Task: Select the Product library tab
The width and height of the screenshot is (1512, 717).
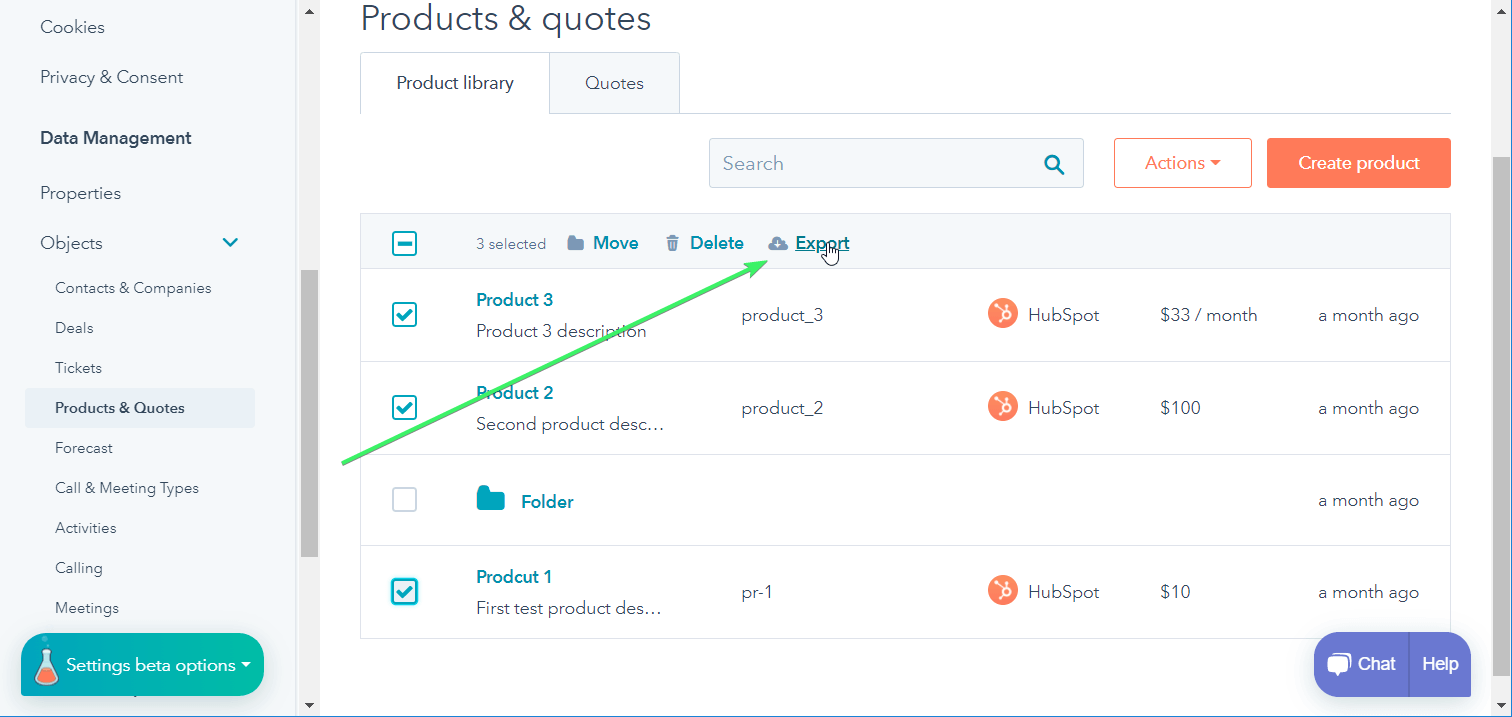Action: (453, 82)
